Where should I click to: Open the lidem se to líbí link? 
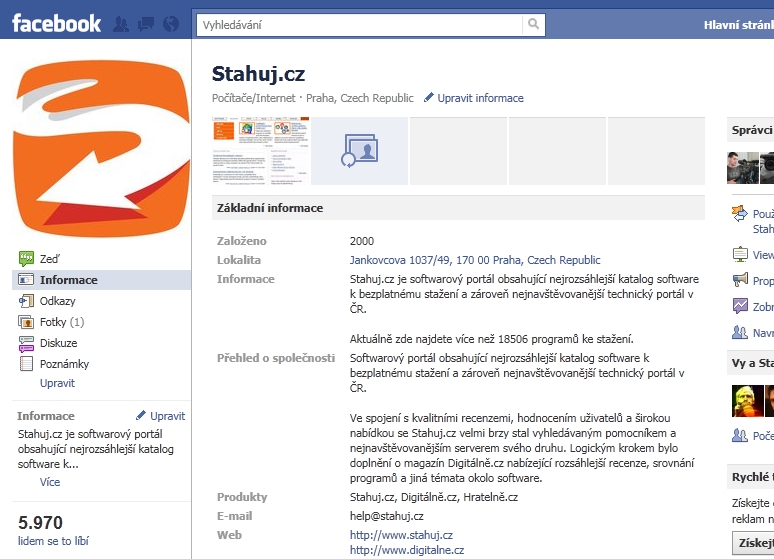pos(53,541)
